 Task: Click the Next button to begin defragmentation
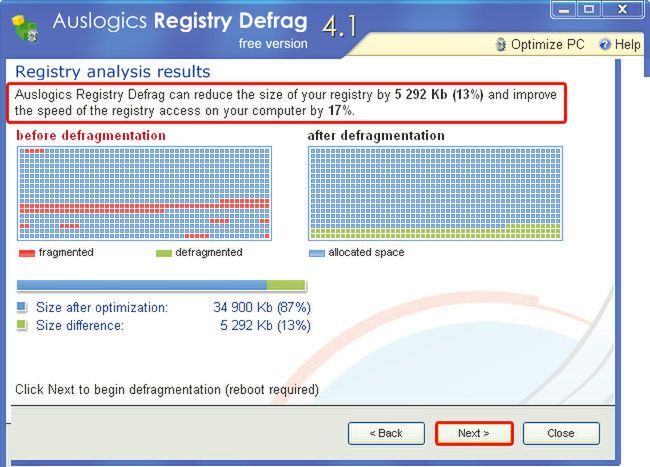tap(474, 433)
